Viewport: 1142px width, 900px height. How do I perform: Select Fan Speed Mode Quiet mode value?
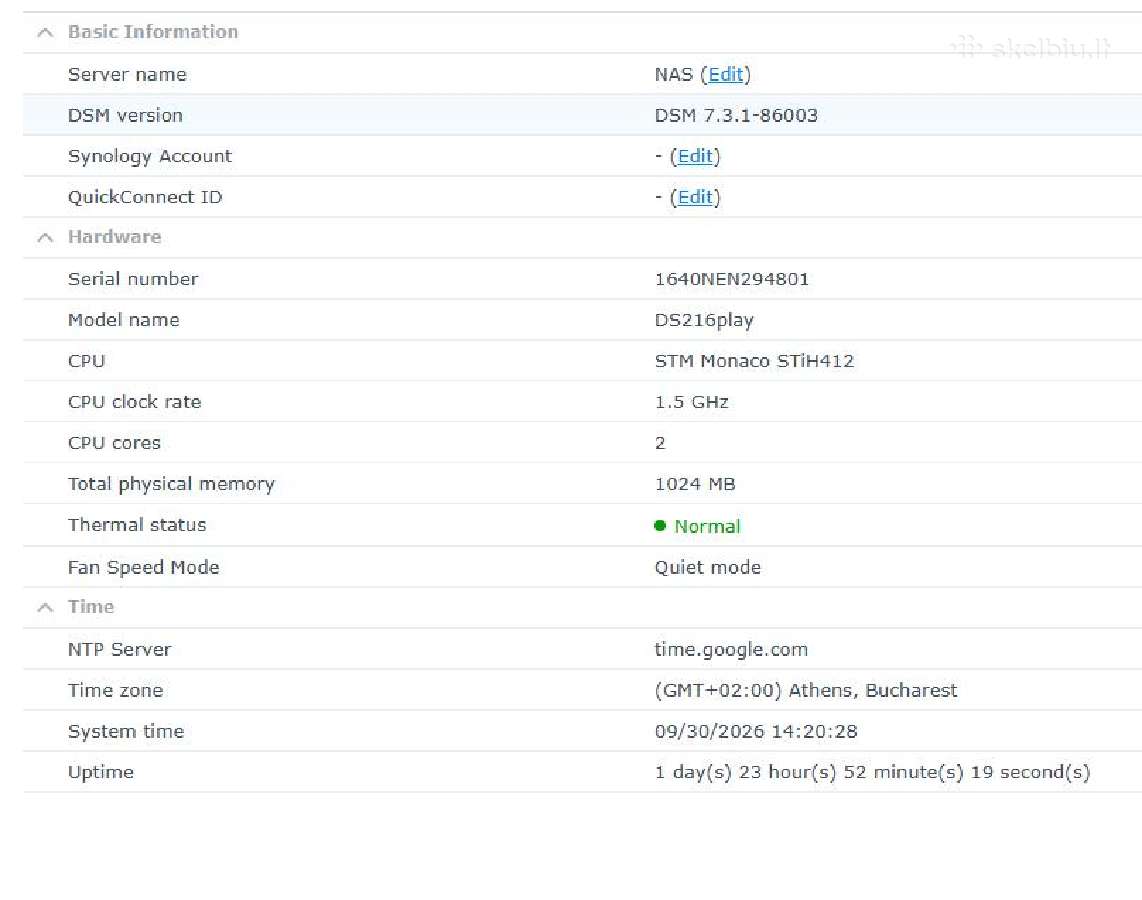coord(707,567)
